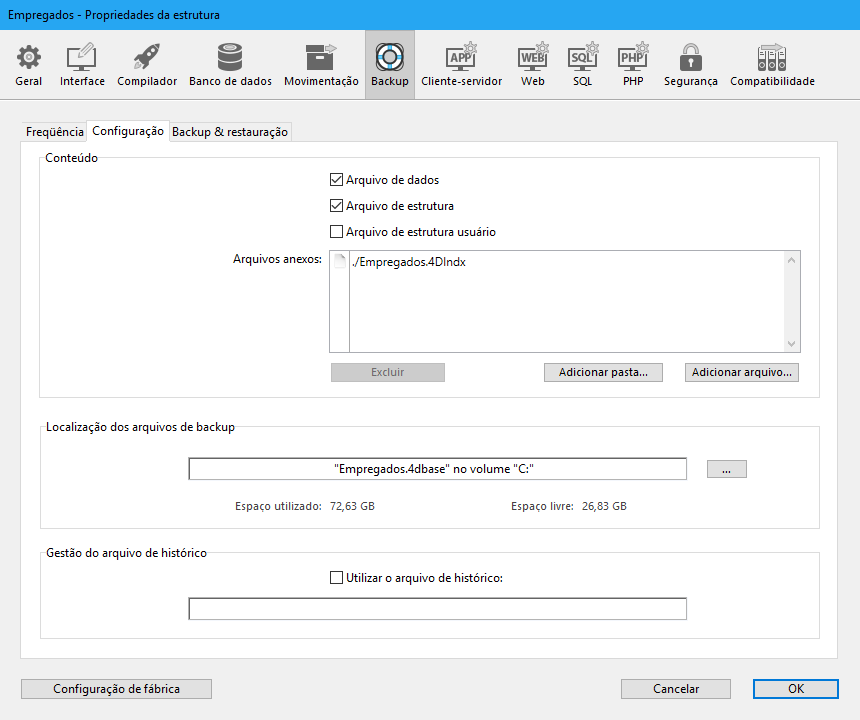Toggle Arquivo de estrutura checkbox
The image size is (860, 720).
pyautogui.click(x=337, y=206)
